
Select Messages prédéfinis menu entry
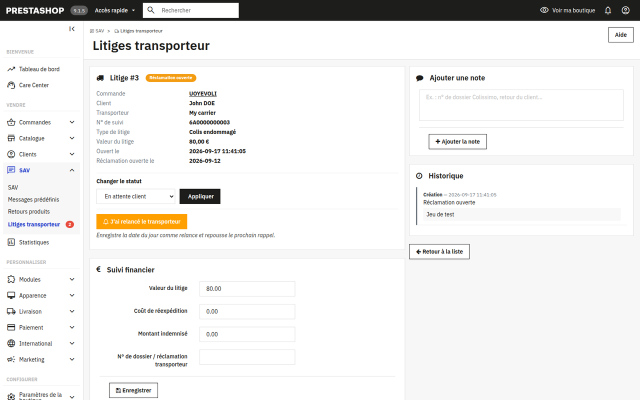click(x=33, y=200)
